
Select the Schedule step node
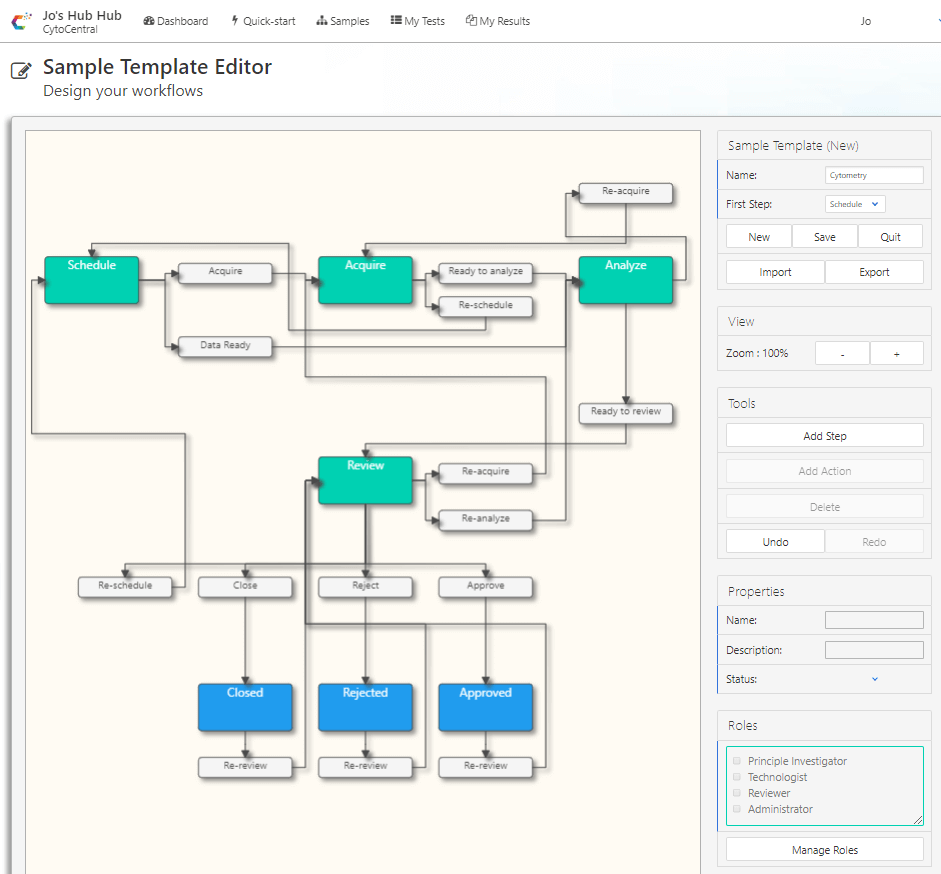click(92, 280)
